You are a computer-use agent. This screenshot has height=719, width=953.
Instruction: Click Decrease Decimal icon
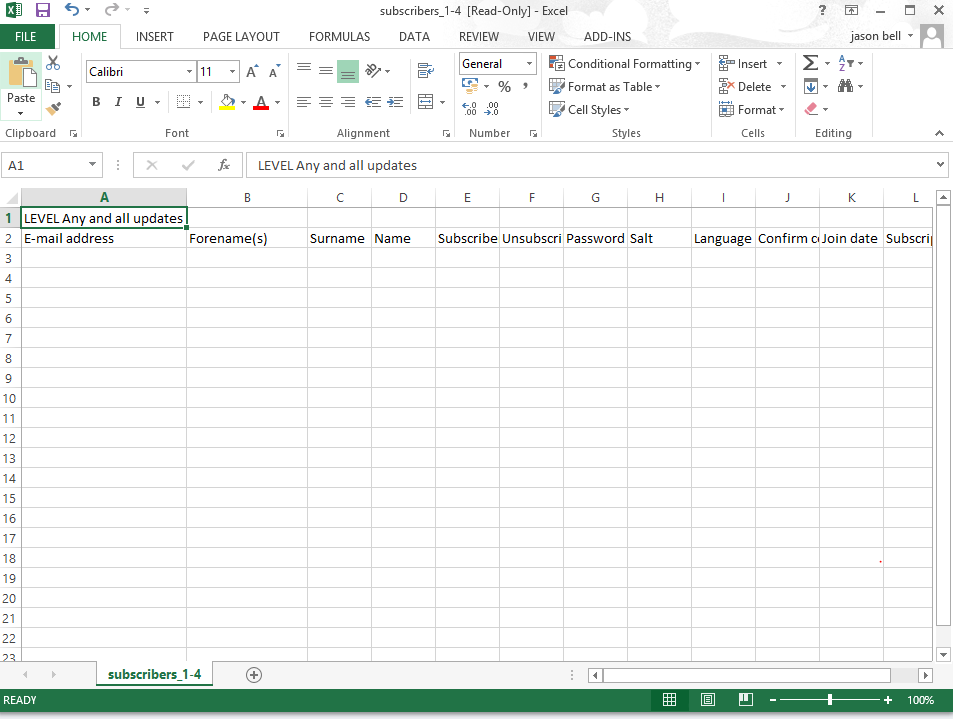coord(492,109)
